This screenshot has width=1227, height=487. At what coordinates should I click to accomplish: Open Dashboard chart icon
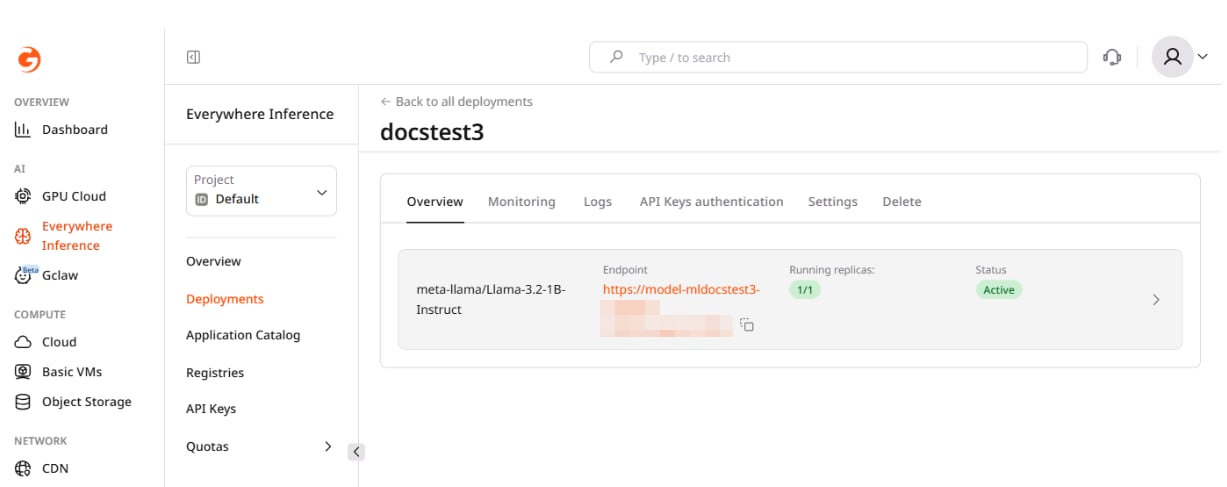(23, 130)
